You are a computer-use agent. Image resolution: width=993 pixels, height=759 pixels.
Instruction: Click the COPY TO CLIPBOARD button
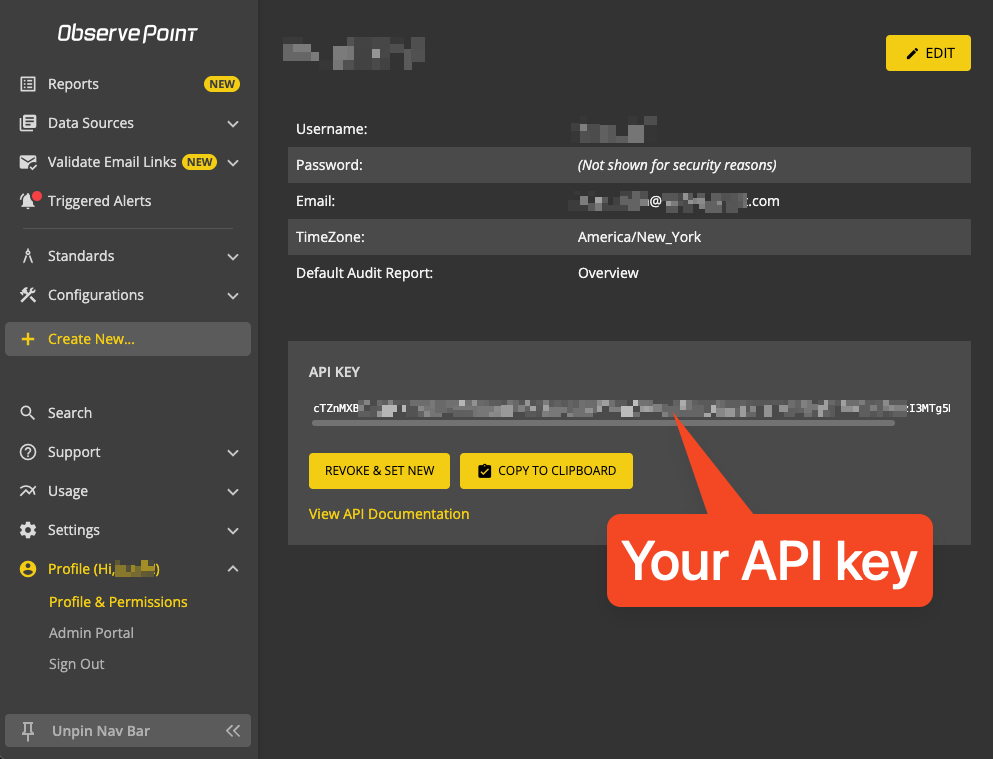point(546,471)
